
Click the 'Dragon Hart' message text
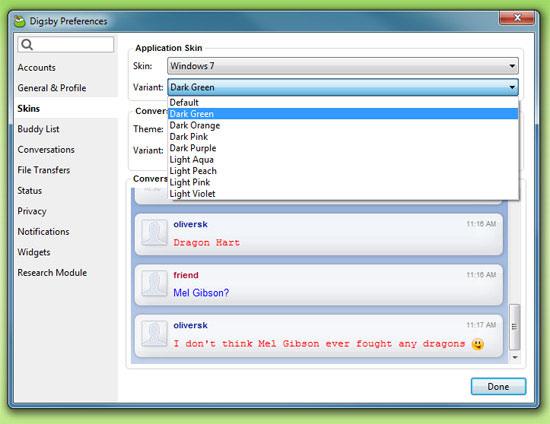click(207, 242)
